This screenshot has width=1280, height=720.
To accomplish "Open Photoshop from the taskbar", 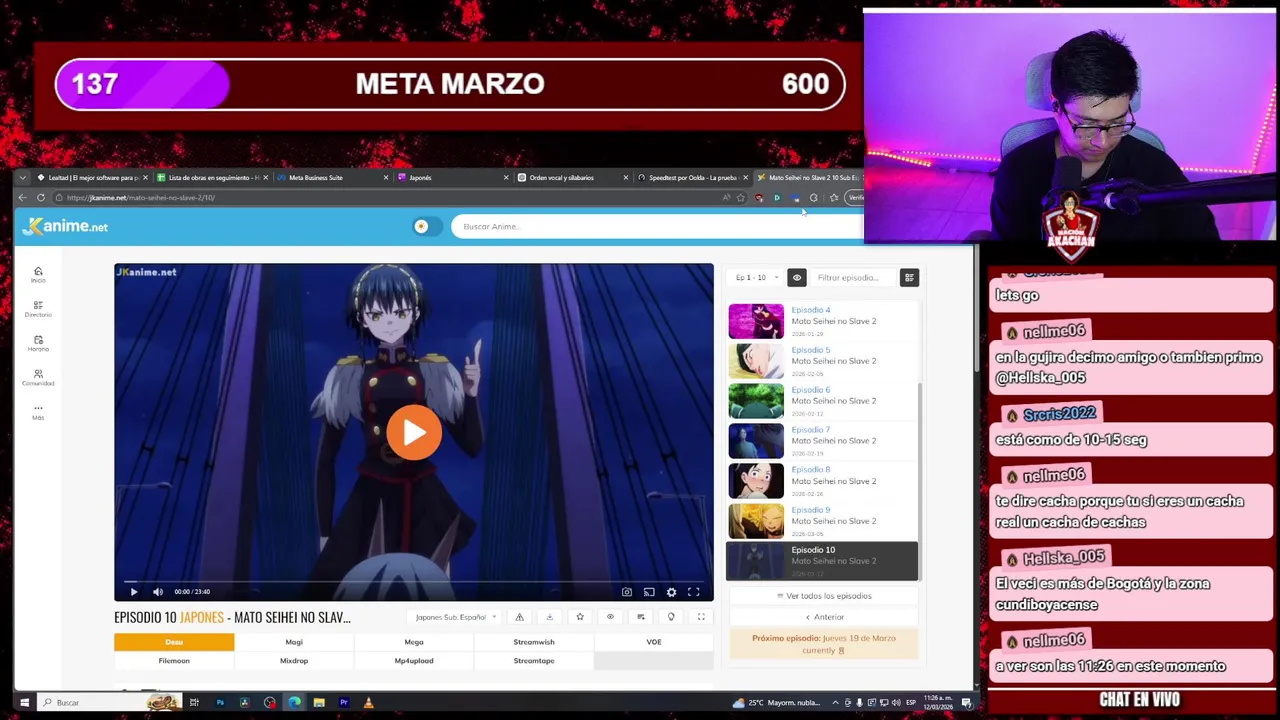I will pos(220,703).
